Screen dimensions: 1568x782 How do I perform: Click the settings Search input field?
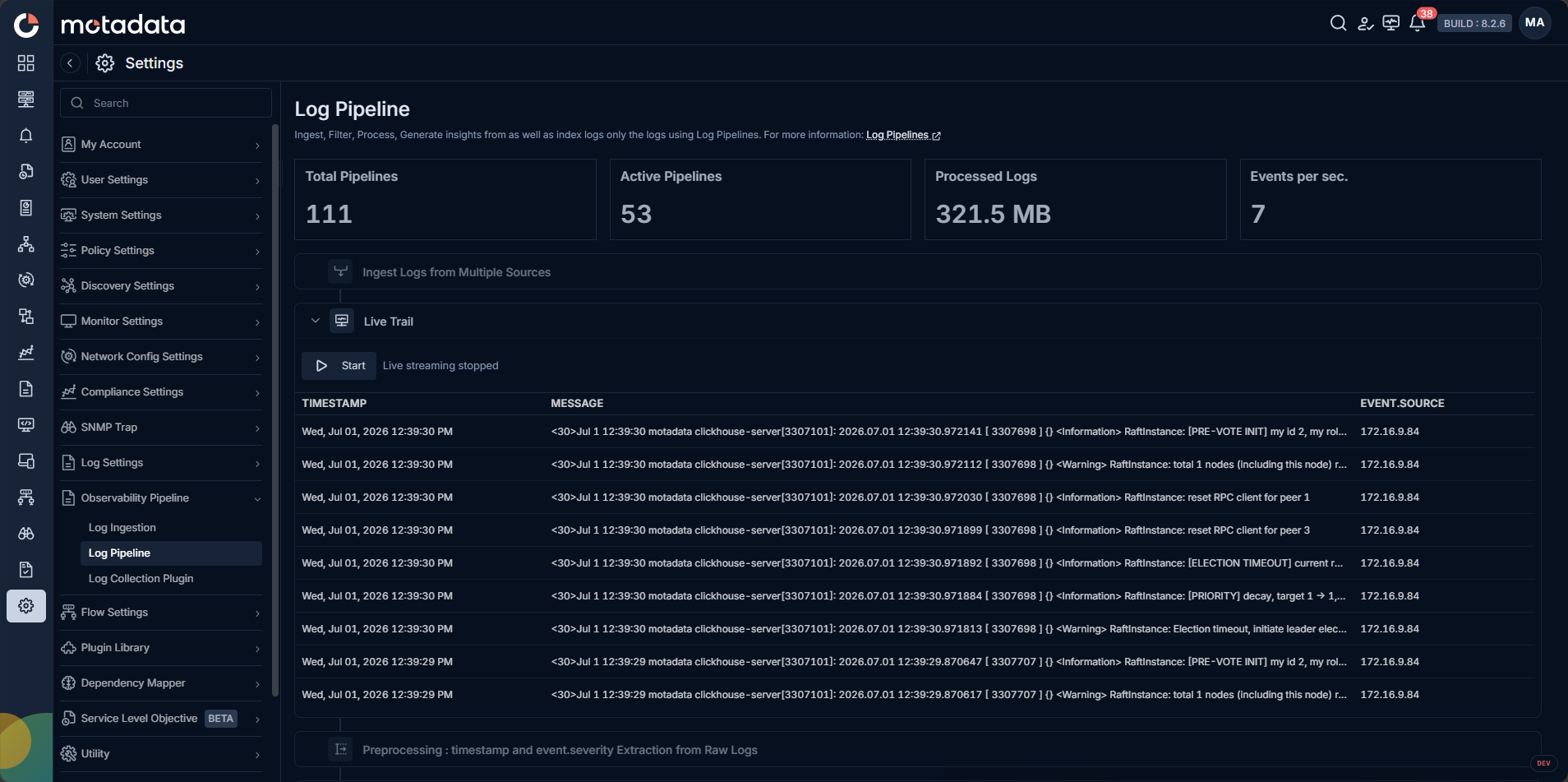(166, 103)
